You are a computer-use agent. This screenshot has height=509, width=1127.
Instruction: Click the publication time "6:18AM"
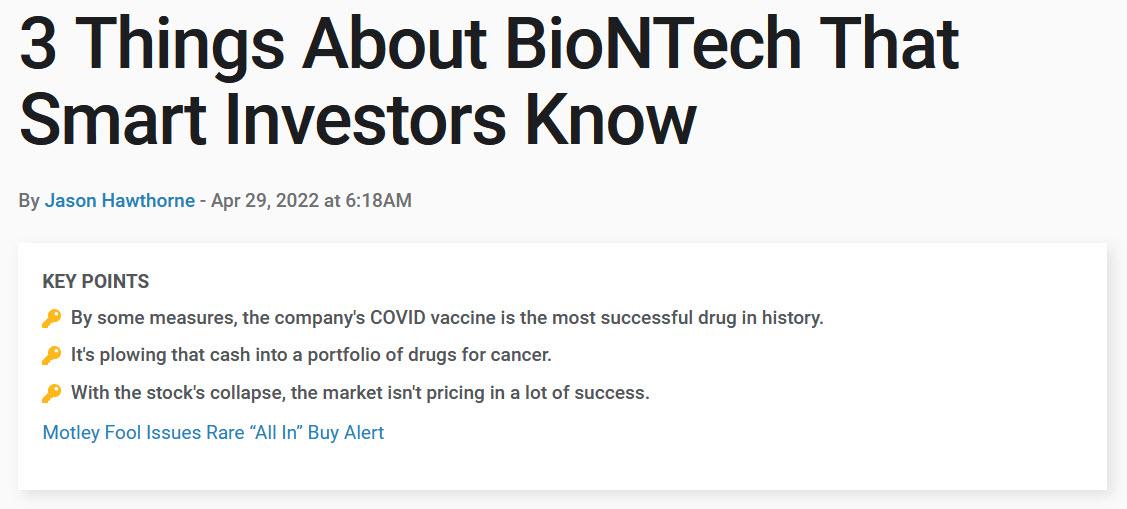pyautogui.click(x=378, y=201)
